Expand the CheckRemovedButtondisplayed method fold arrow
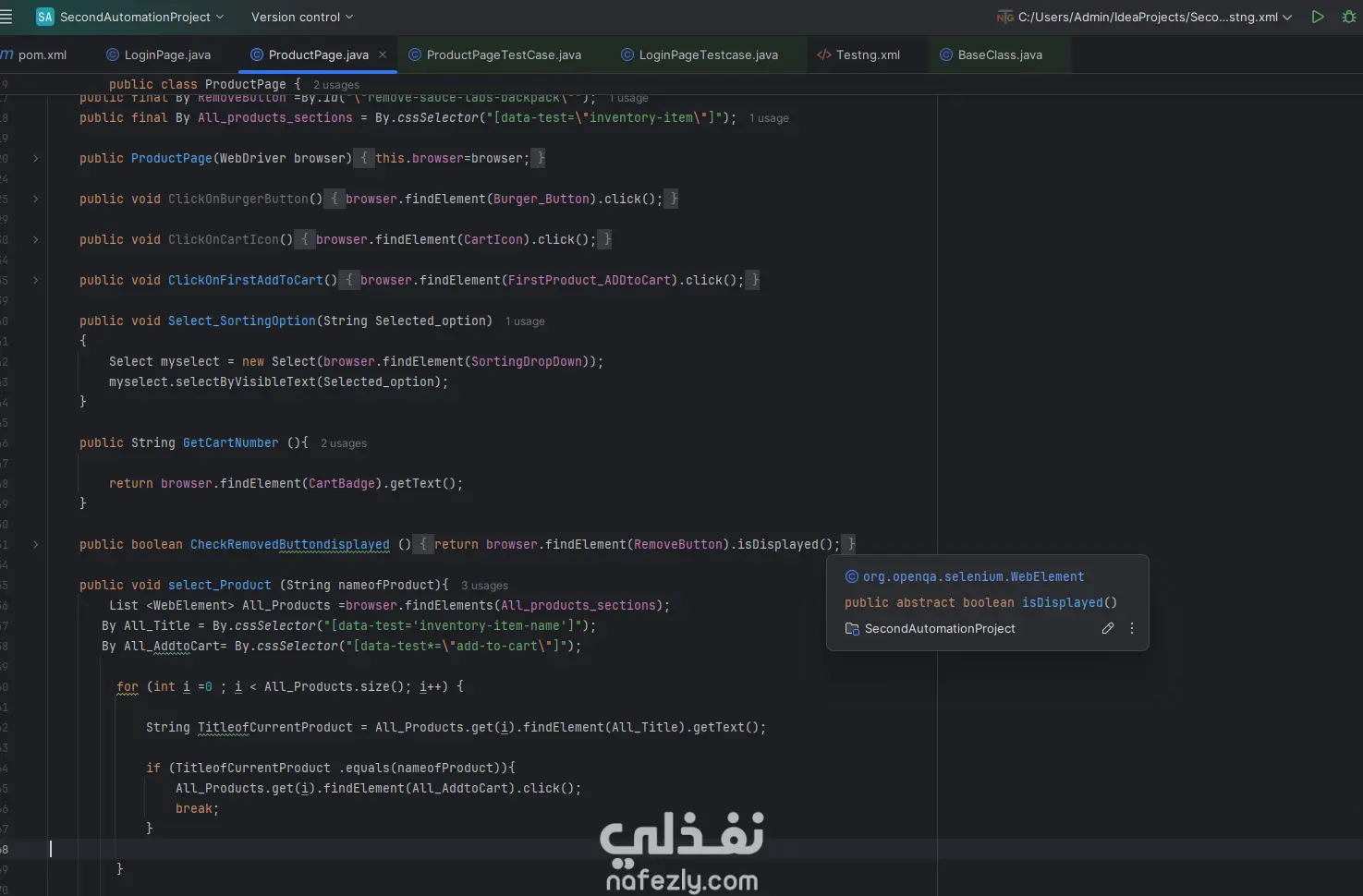Viewport: 1363px width, 896px height. pos(36,544)
